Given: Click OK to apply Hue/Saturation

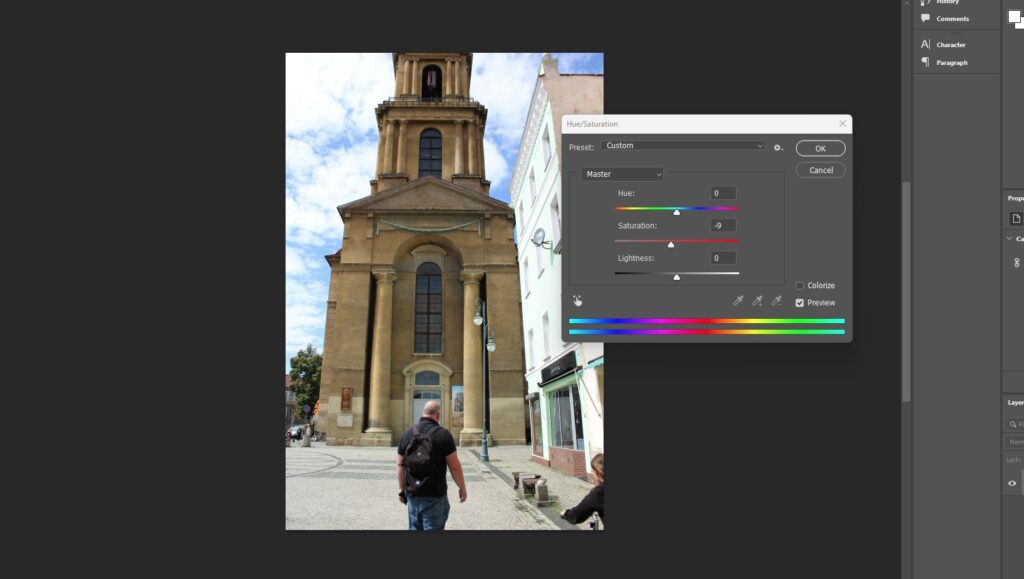Looking at the screenshot, I should (820, 148).
